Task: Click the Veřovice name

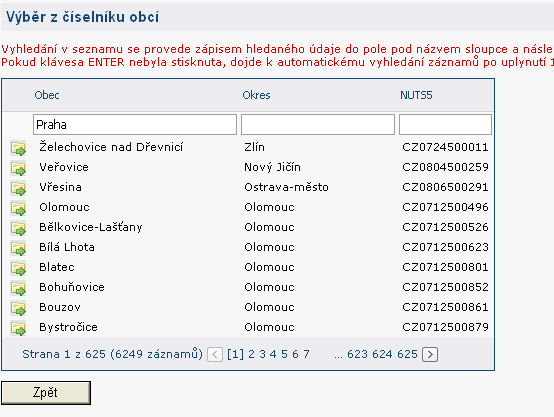Action: (64, 167)
